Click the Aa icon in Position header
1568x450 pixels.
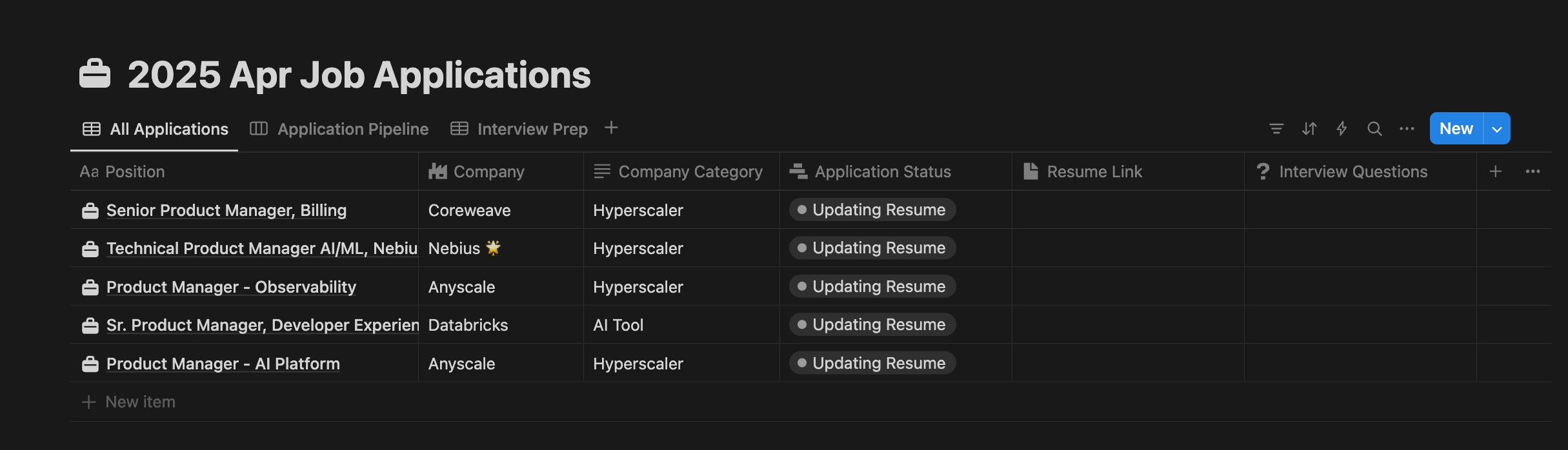click(89, 171)
